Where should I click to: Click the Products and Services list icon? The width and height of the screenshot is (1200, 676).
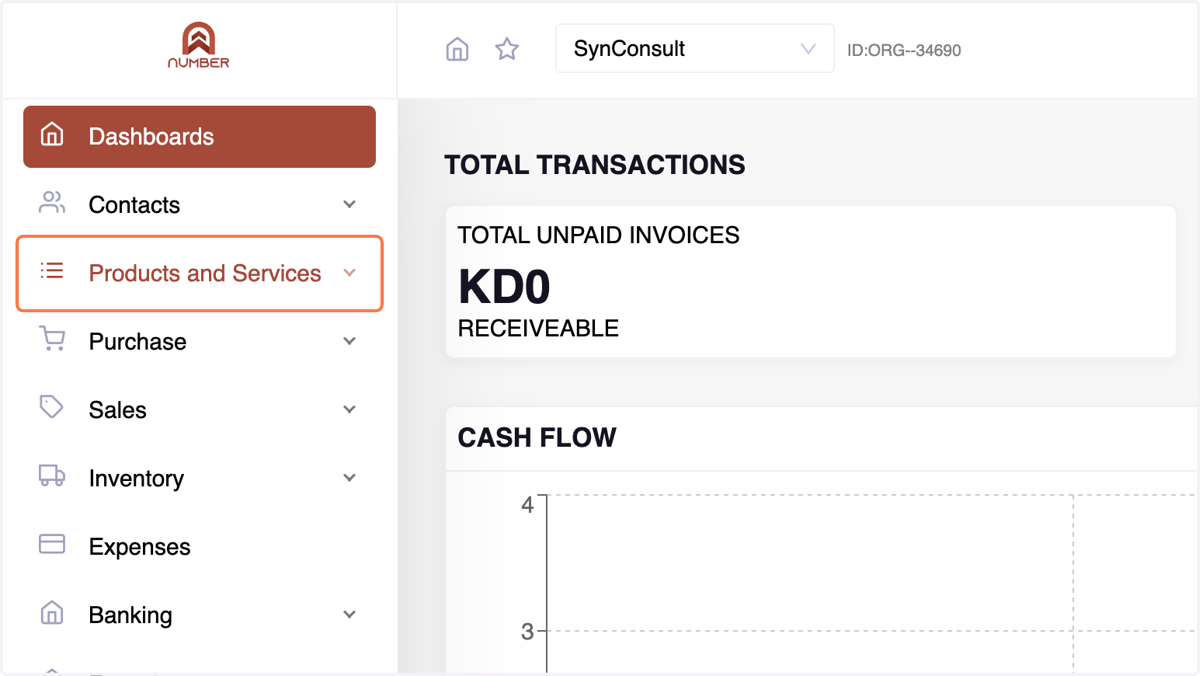click(x=52, y=271)
